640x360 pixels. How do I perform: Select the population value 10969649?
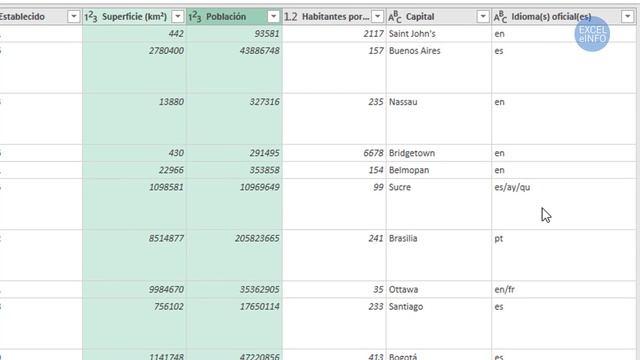234,204
